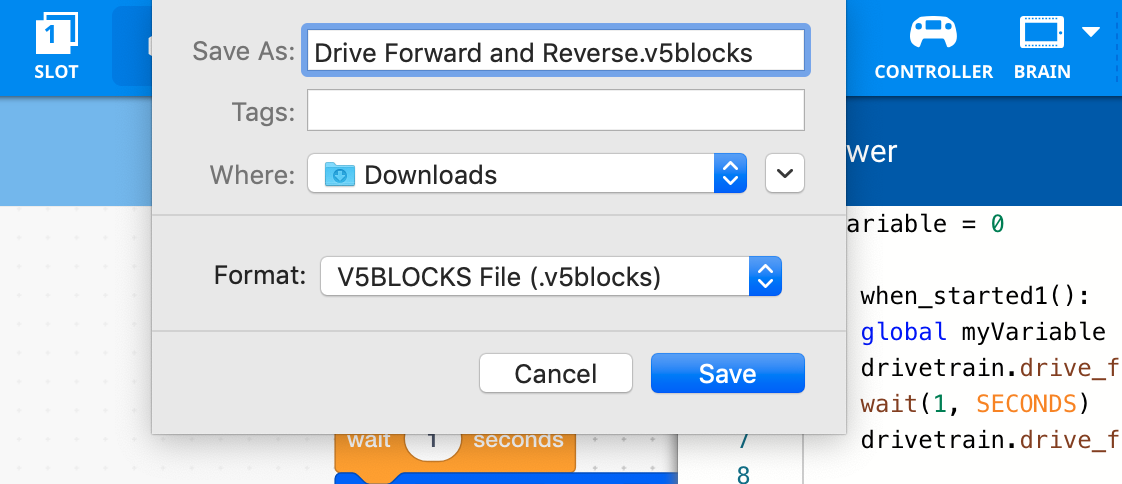1122x484 pixels.
Task: Click the when_started1() code line
Action: [973, 296]
